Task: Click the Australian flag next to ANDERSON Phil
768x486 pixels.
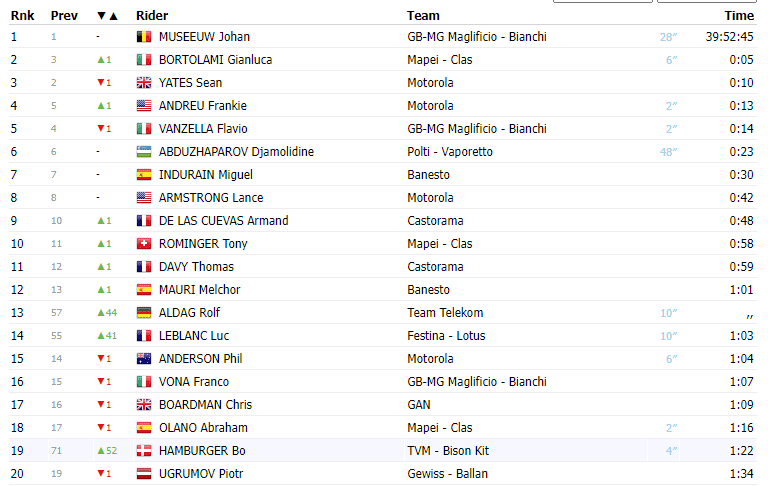Action: [x=144, y=359]
